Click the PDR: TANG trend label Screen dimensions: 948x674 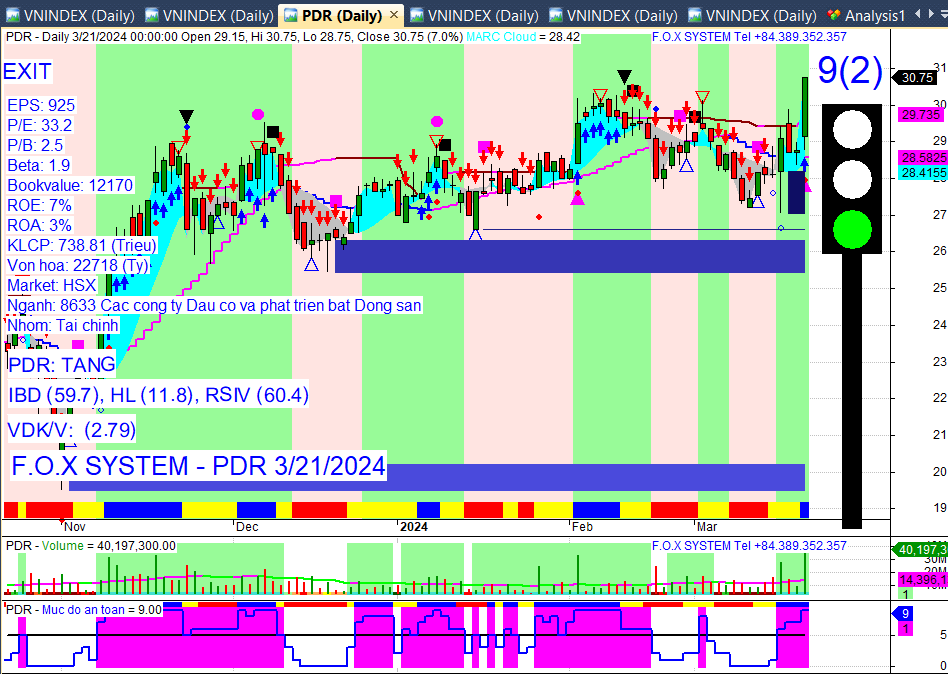pos(62,365)
